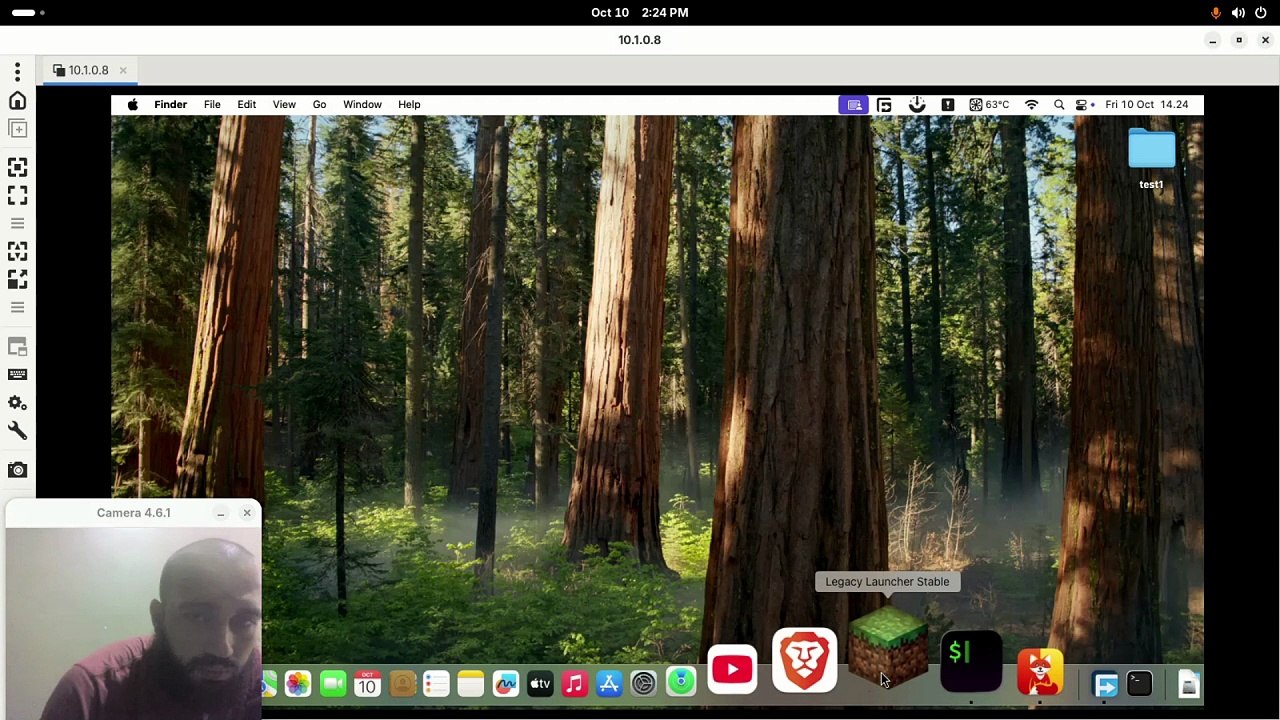Image resolution: width=1280 pixels, height=720 pixels.
Task: Open FaceTime from the Dock
Action: pyautogui.click(x=333, y=683)
